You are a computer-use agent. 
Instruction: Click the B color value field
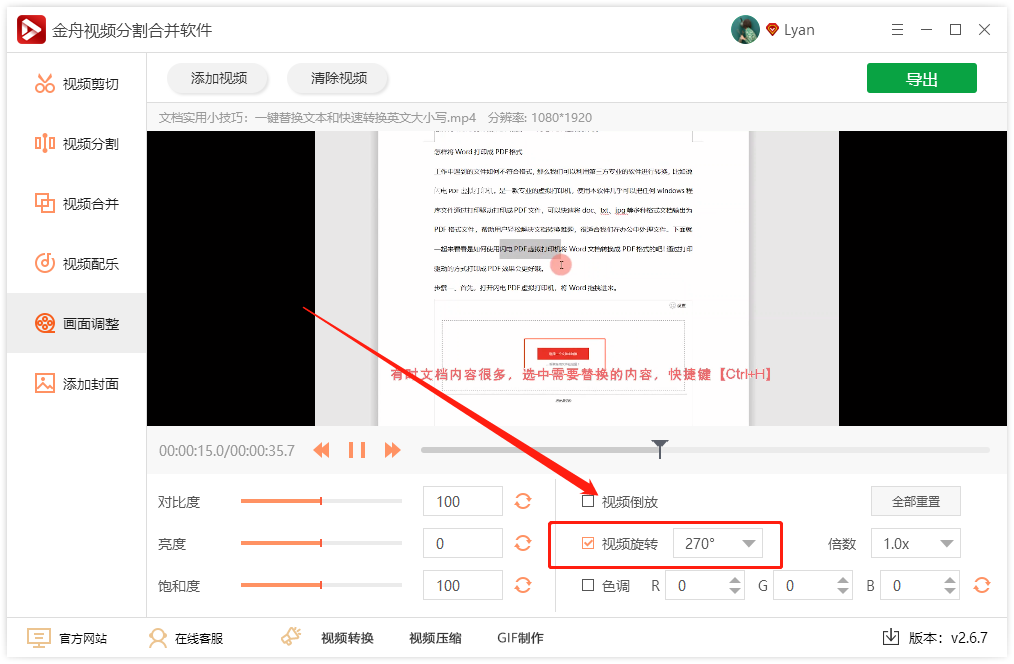912,585
